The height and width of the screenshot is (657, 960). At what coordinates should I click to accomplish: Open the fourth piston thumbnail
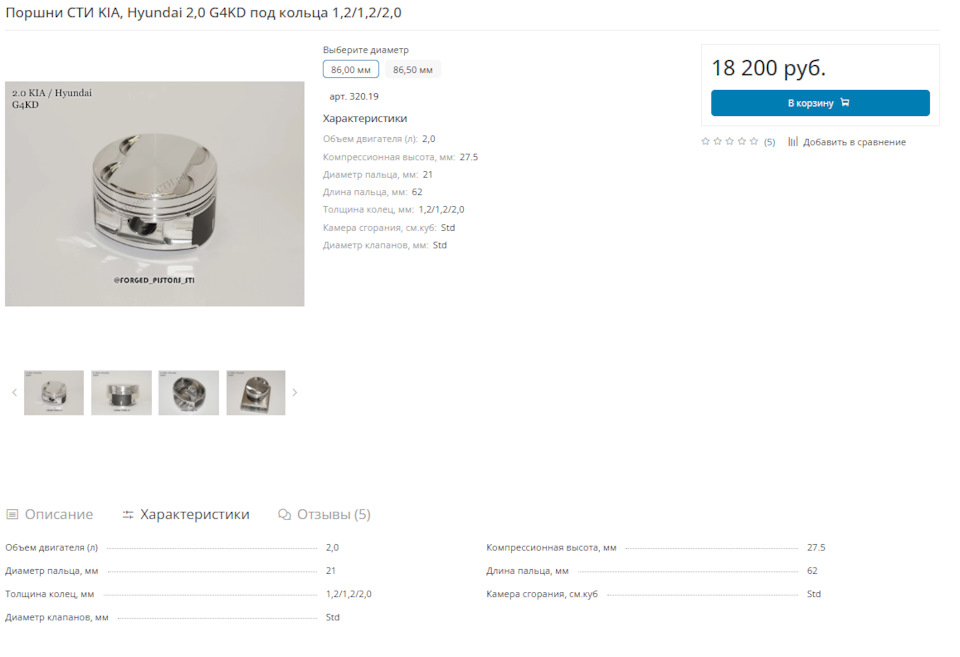click(256, 392)
